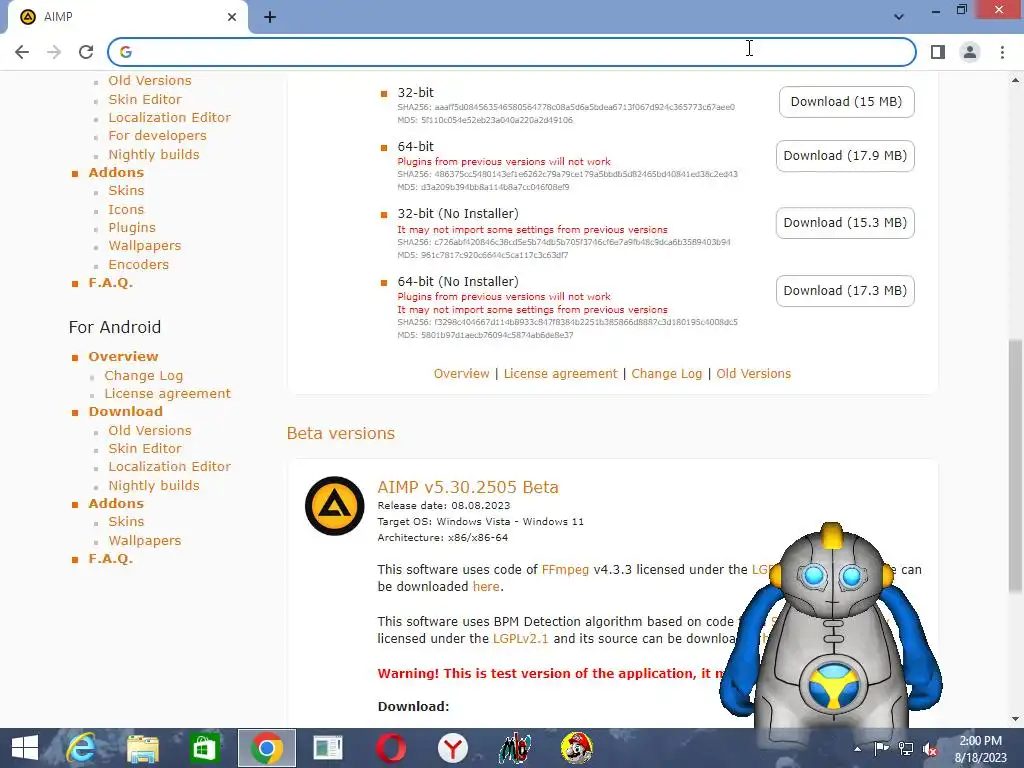This screenshot has height=768, width=1024.
Task: Open the MC graffiti taskbar icon
Action: pos(515,748)
